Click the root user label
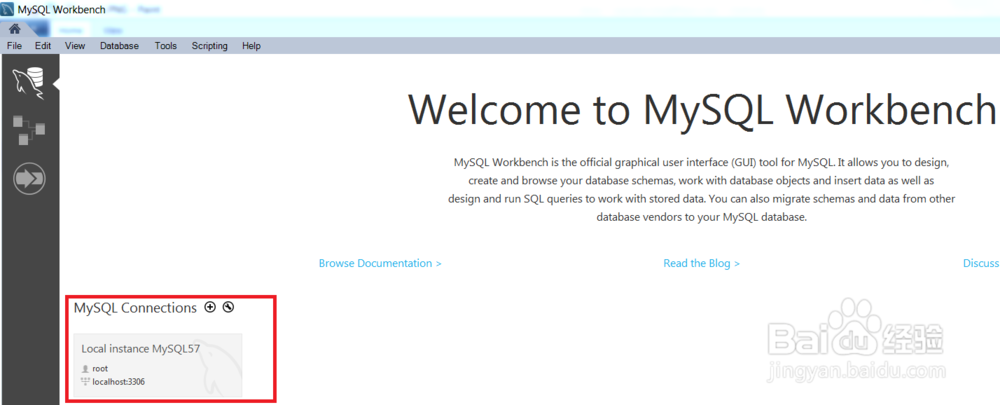The image size is (1000, 405). 100,369
